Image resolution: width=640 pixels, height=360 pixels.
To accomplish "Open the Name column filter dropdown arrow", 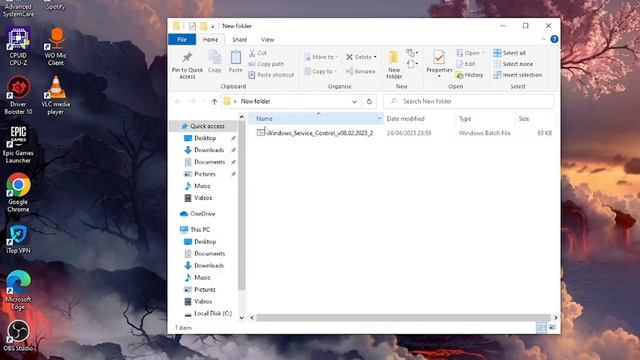I will pos(380,119).
